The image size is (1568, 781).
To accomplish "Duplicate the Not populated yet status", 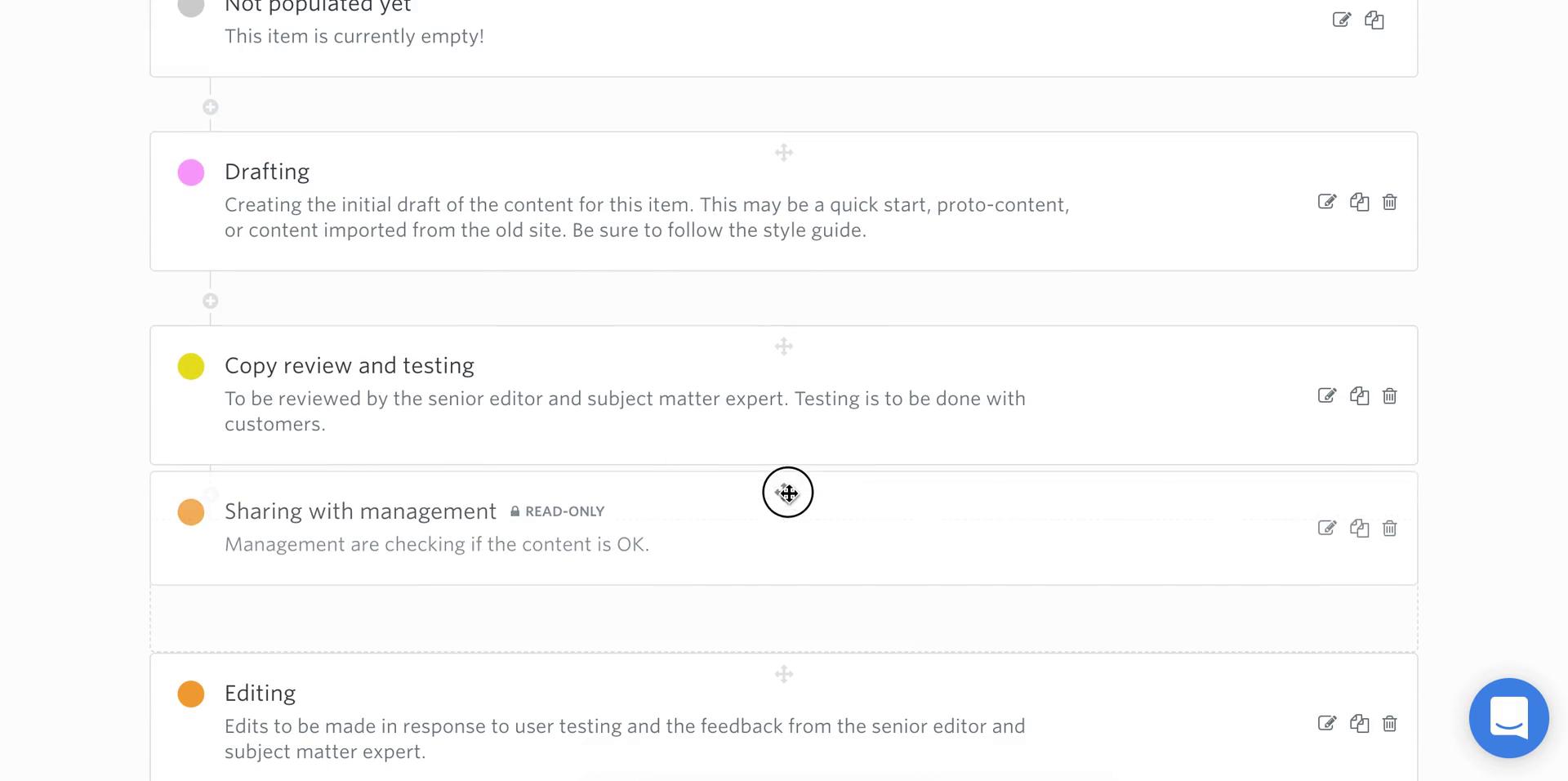I will click(1374, 20).
